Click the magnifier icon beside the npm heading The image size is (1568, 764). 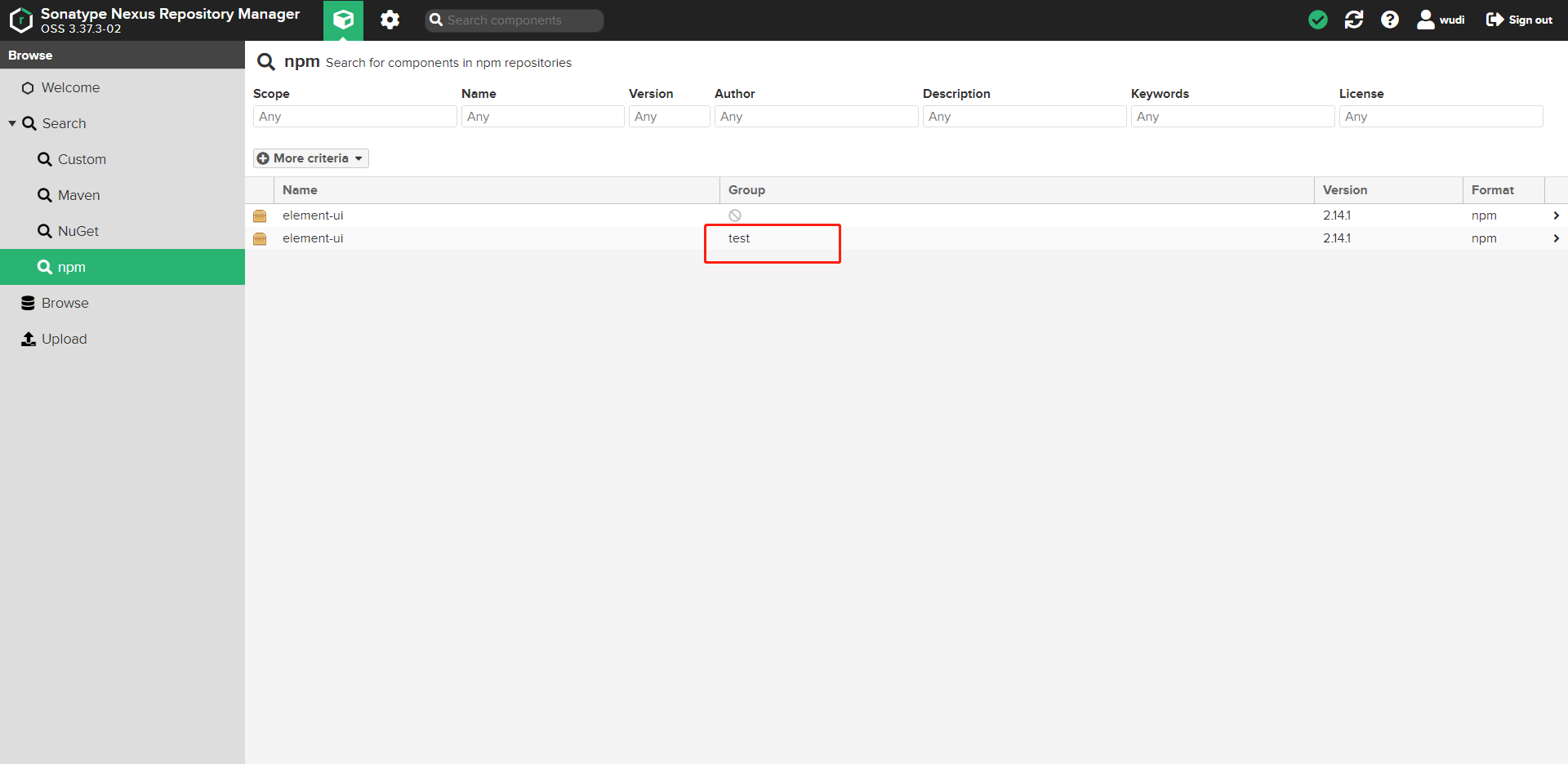click(266, 62)
